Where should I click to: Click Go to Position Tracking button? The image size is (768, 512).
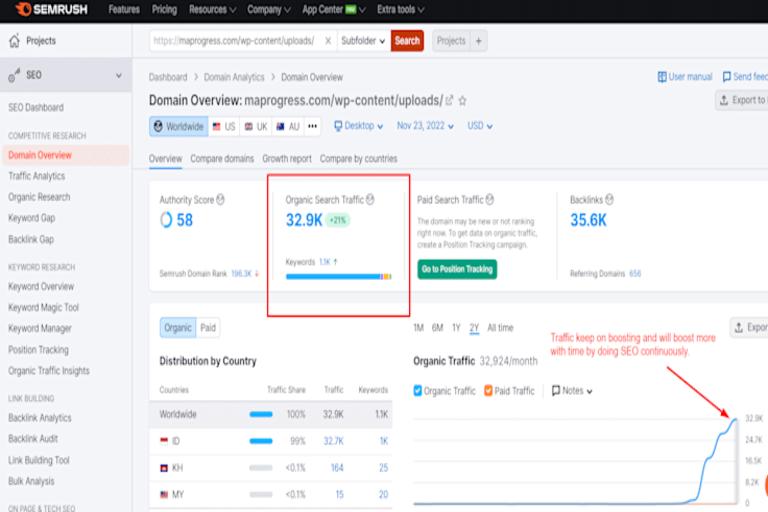(x=457, y=269)
